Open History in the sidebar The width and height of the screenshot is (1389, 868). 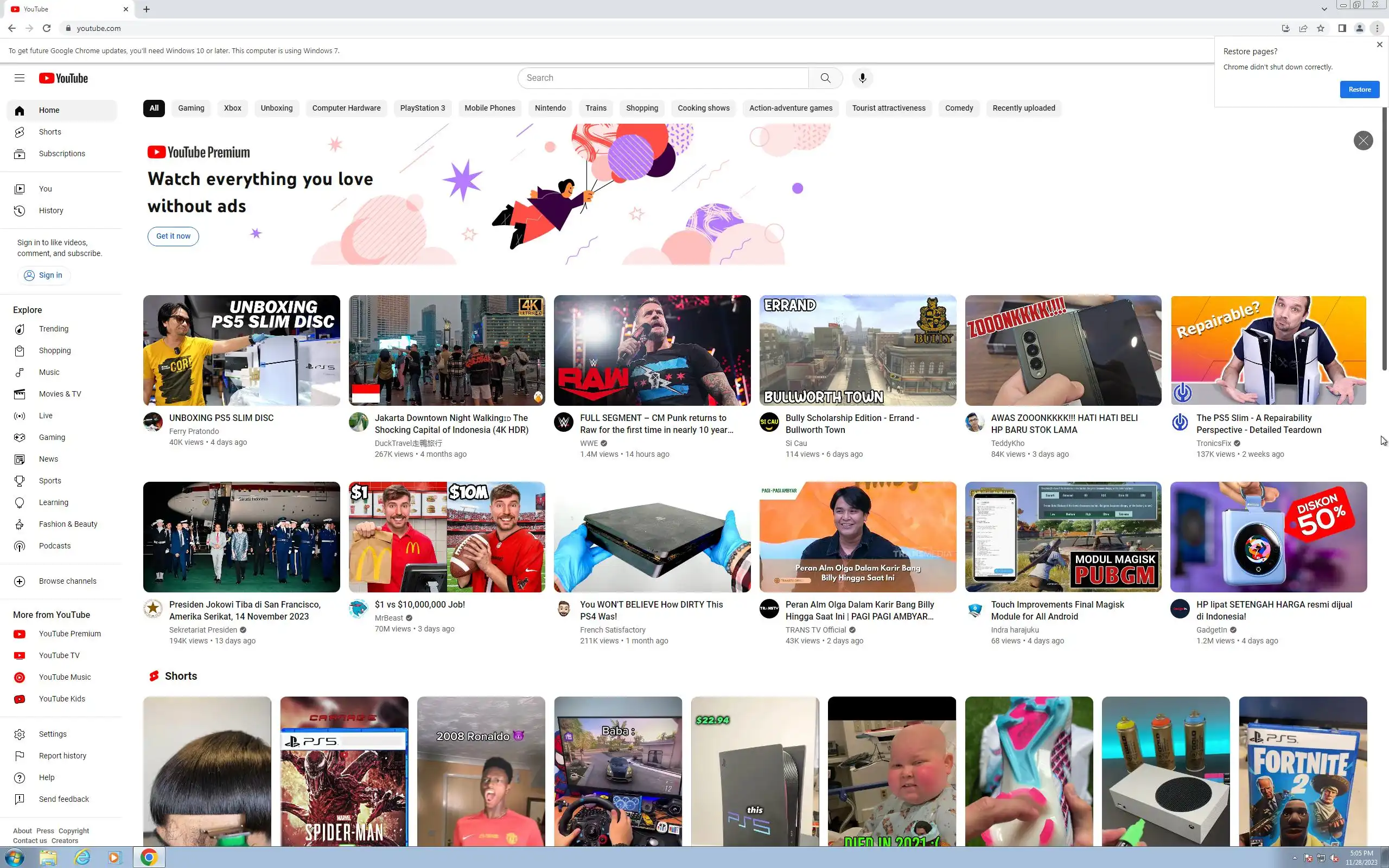(51, 210)
